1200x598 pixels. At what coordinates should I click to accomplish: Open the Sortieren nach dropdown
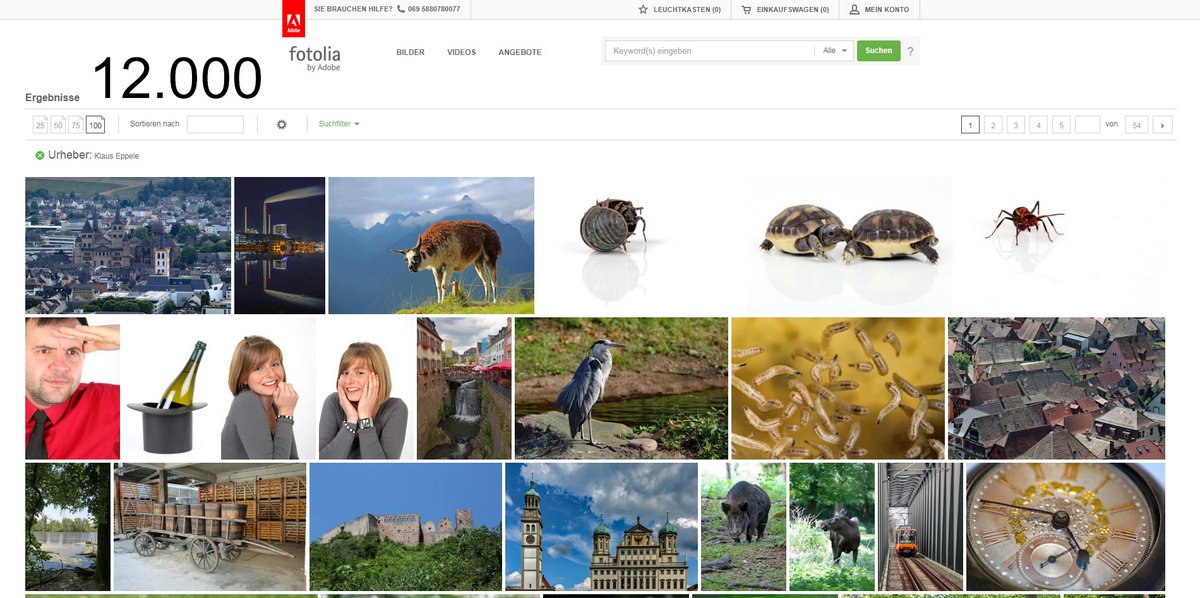pyautogui.click(x=215, y=125)
